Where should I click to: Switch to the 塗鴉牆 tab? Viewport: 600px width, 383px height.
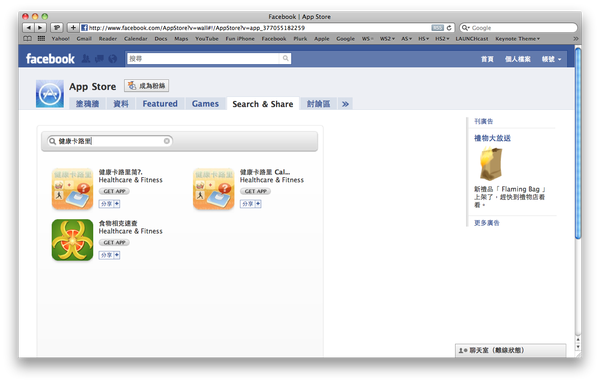pos(87,104)
